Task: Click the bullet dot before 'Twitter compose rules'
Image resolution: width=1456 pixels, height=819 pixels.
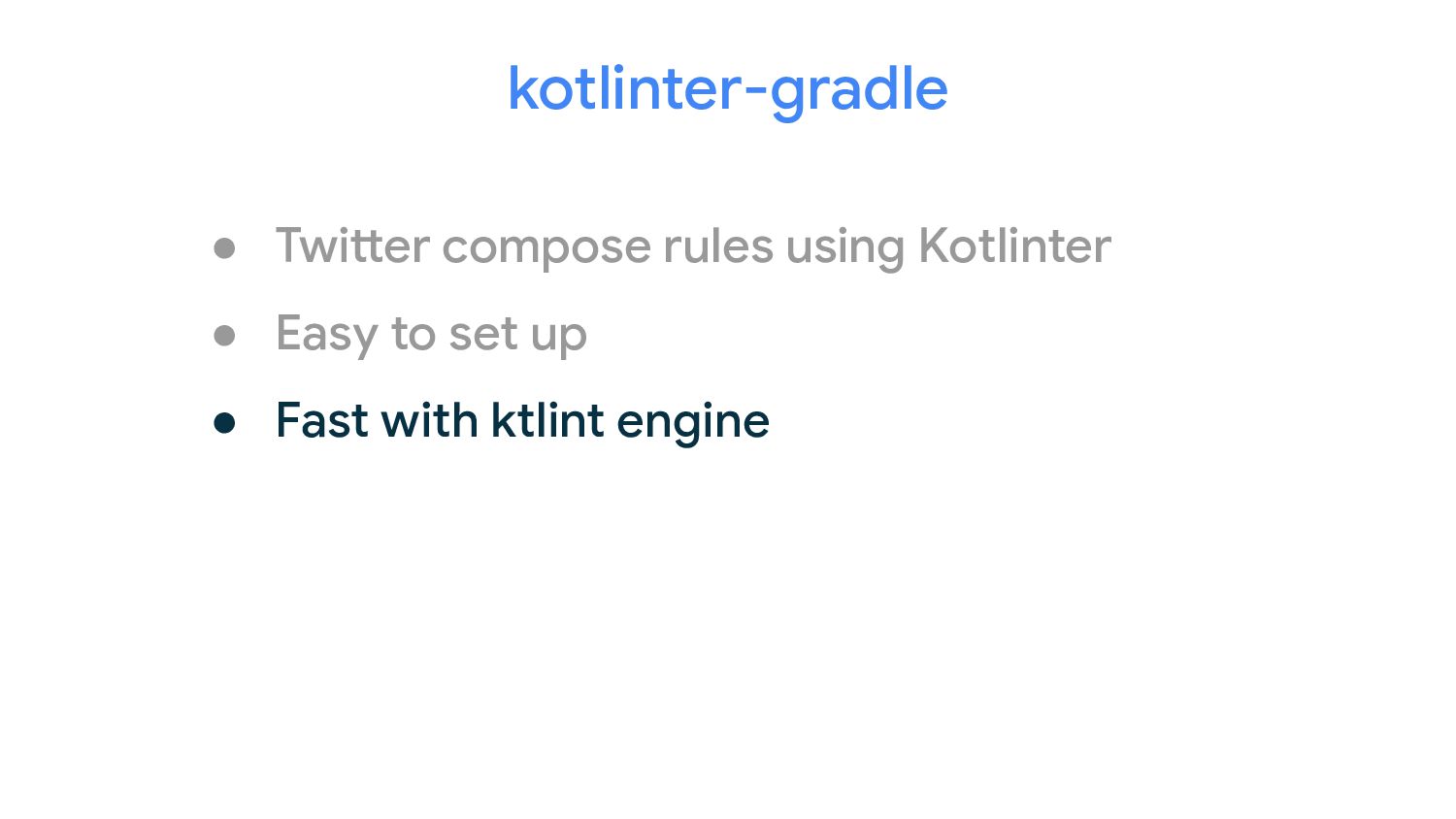Action: coord(224,249)
